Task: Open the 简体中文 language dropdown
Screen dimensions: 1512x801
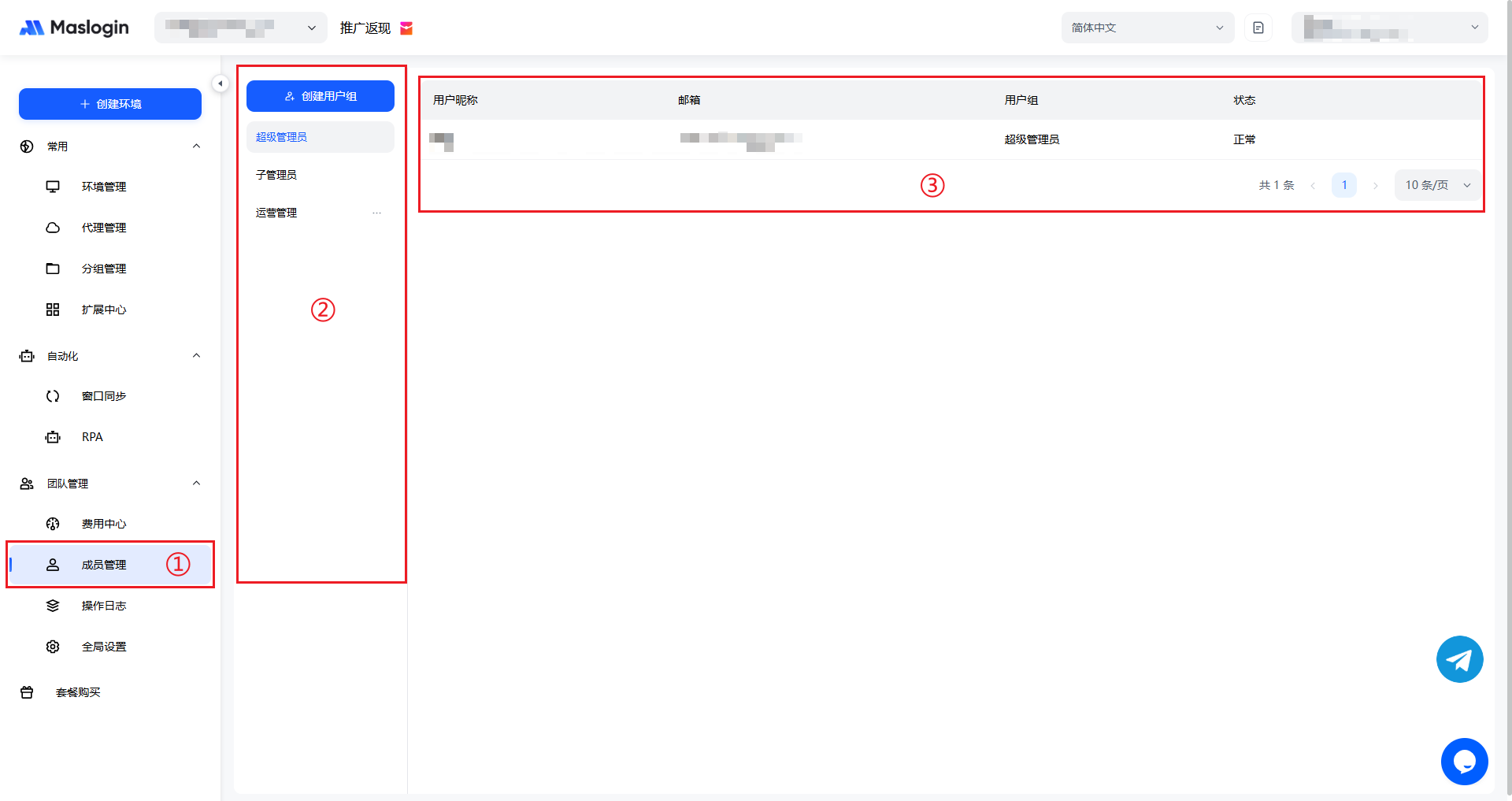Action: pos(1147,28)
